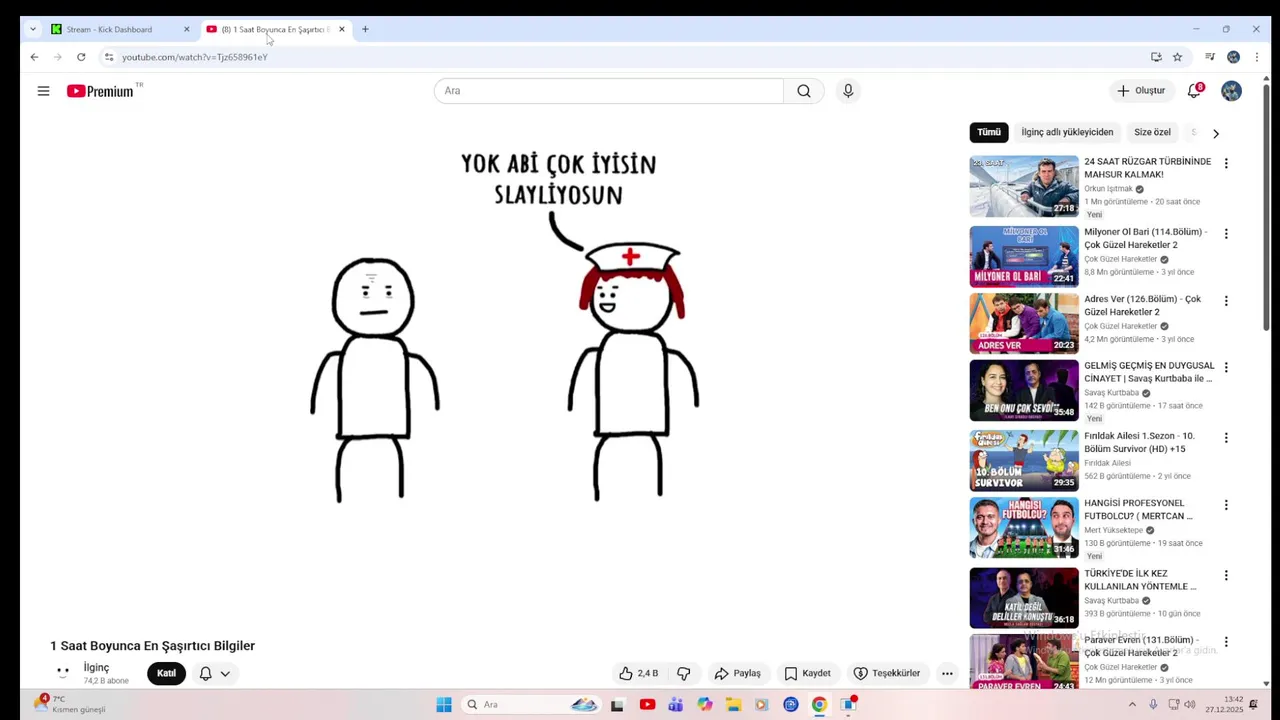View site information icon in address bar
This screenshot has height=720, width=1280.
point(109,57)
